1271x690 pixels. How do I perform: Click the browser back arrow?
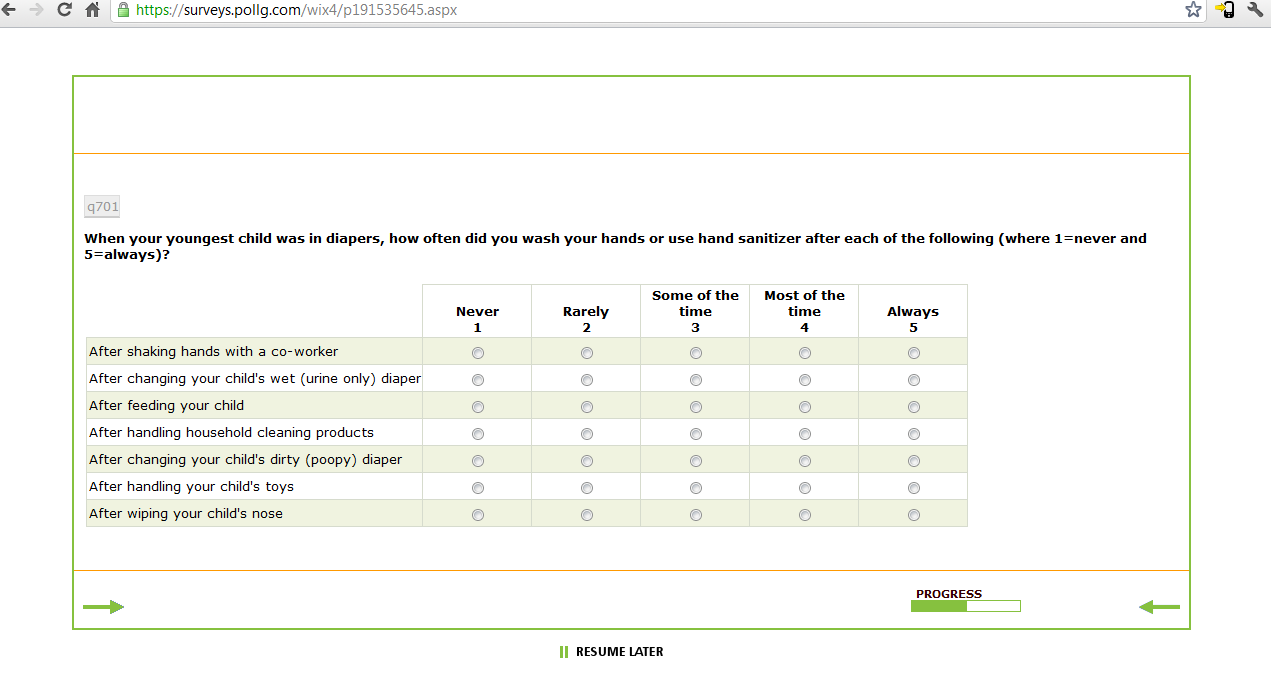tap(8, 9)
